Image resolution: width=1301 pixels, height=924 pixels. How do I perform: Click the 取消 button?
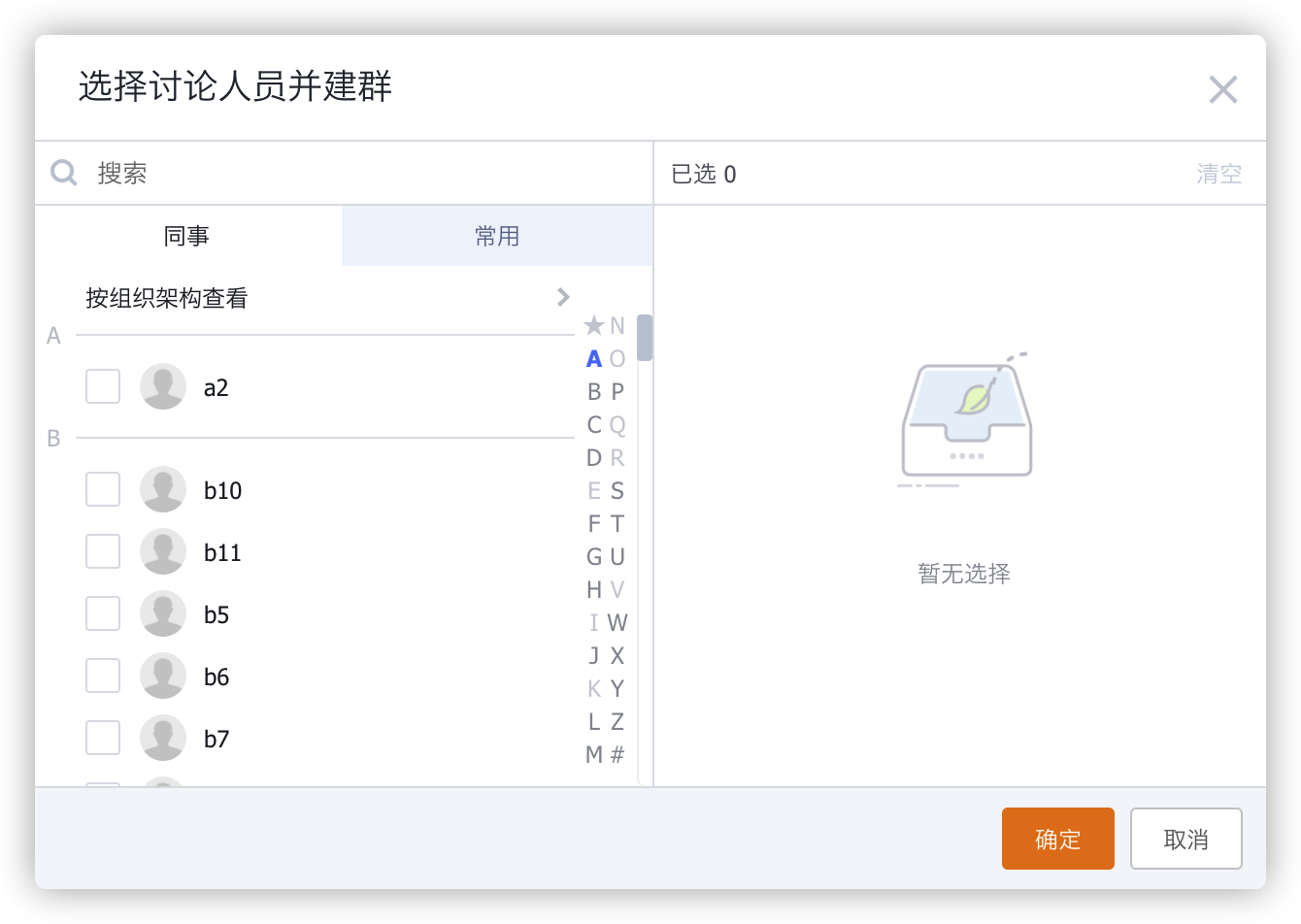[1185, 839]
